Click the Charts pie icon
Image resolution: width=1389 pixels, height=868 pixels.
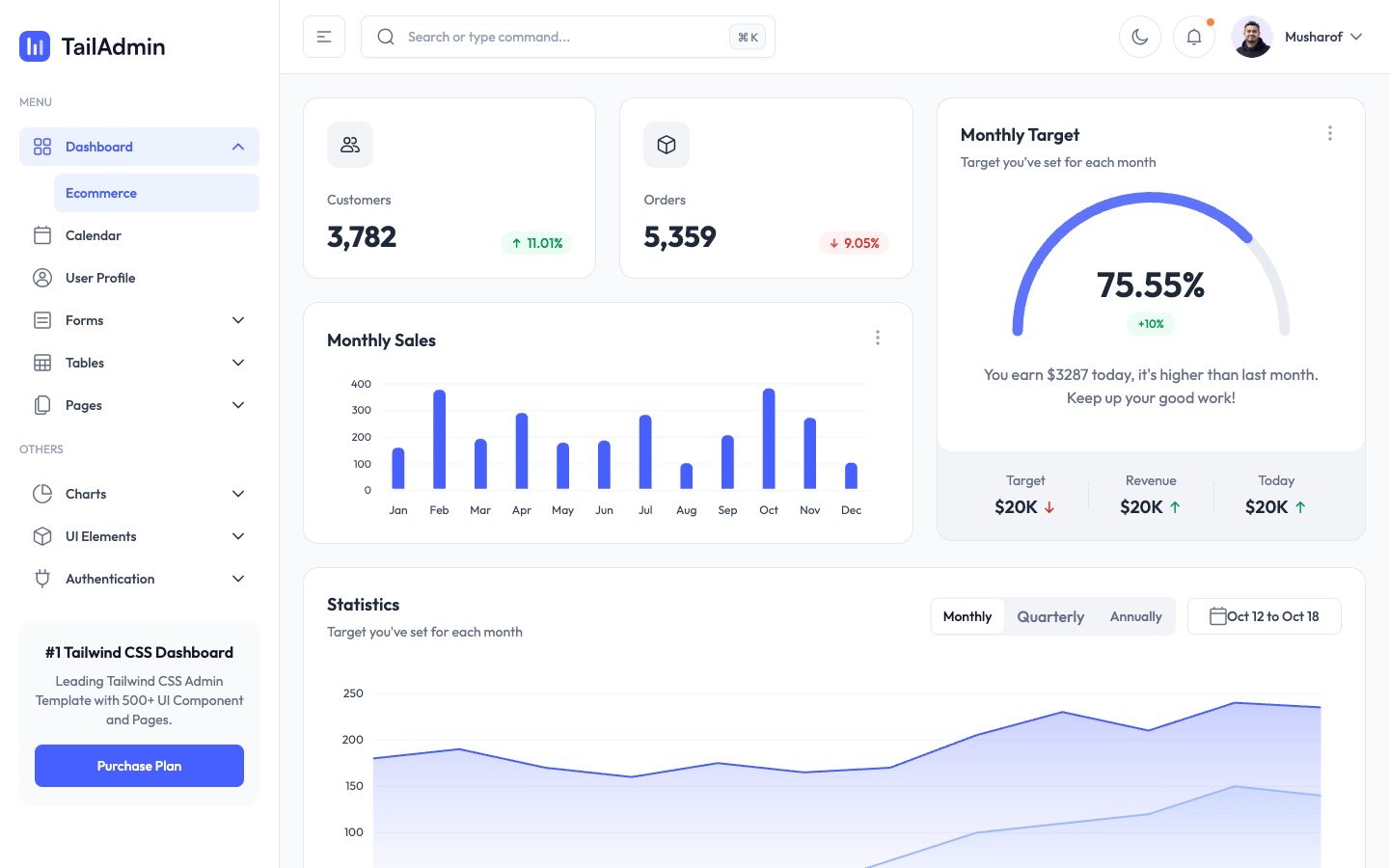point(42,494)
